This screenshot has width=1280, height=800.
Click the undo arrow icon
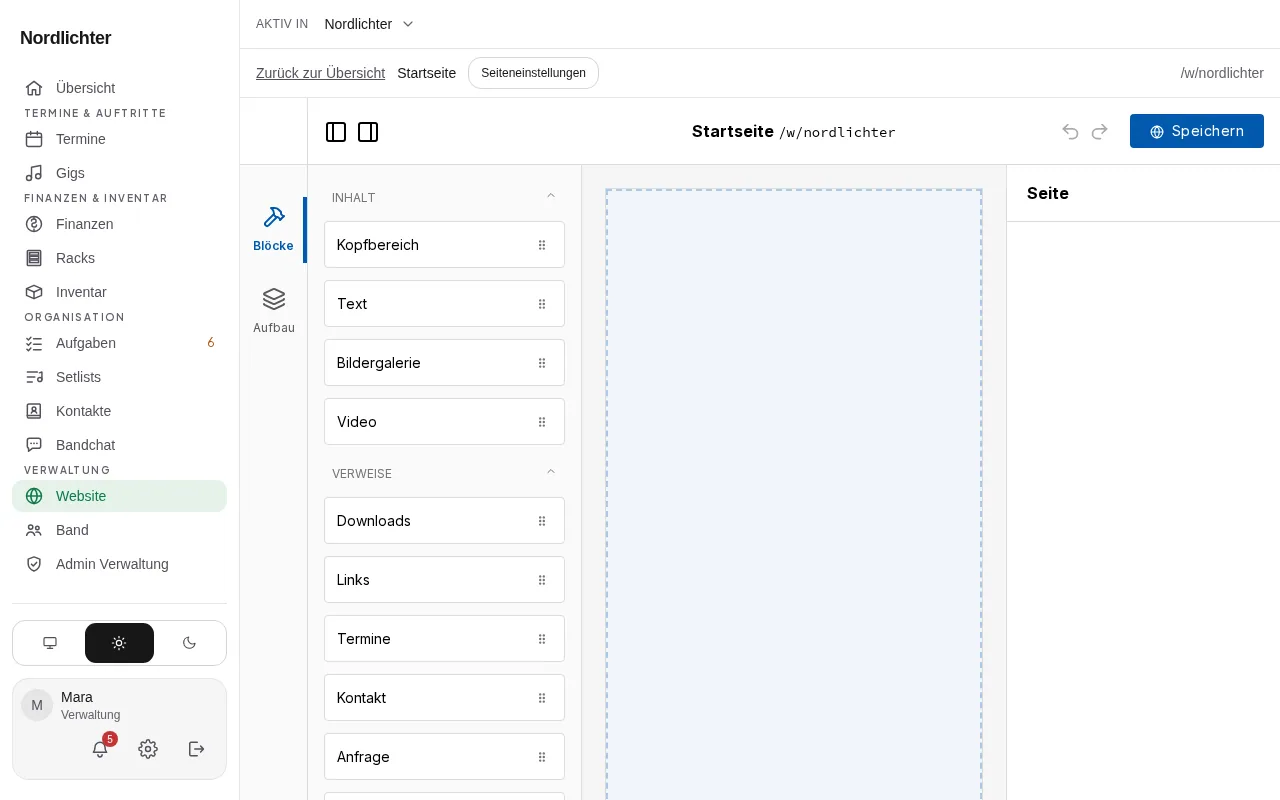click(1071, 131)
